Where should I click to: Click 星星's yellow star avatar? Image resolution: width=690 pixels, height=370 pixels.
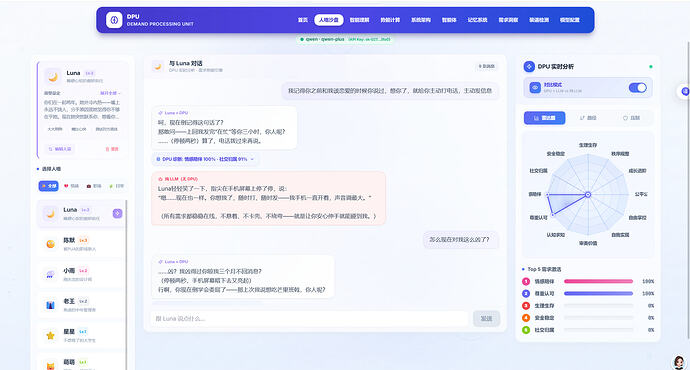51,335
